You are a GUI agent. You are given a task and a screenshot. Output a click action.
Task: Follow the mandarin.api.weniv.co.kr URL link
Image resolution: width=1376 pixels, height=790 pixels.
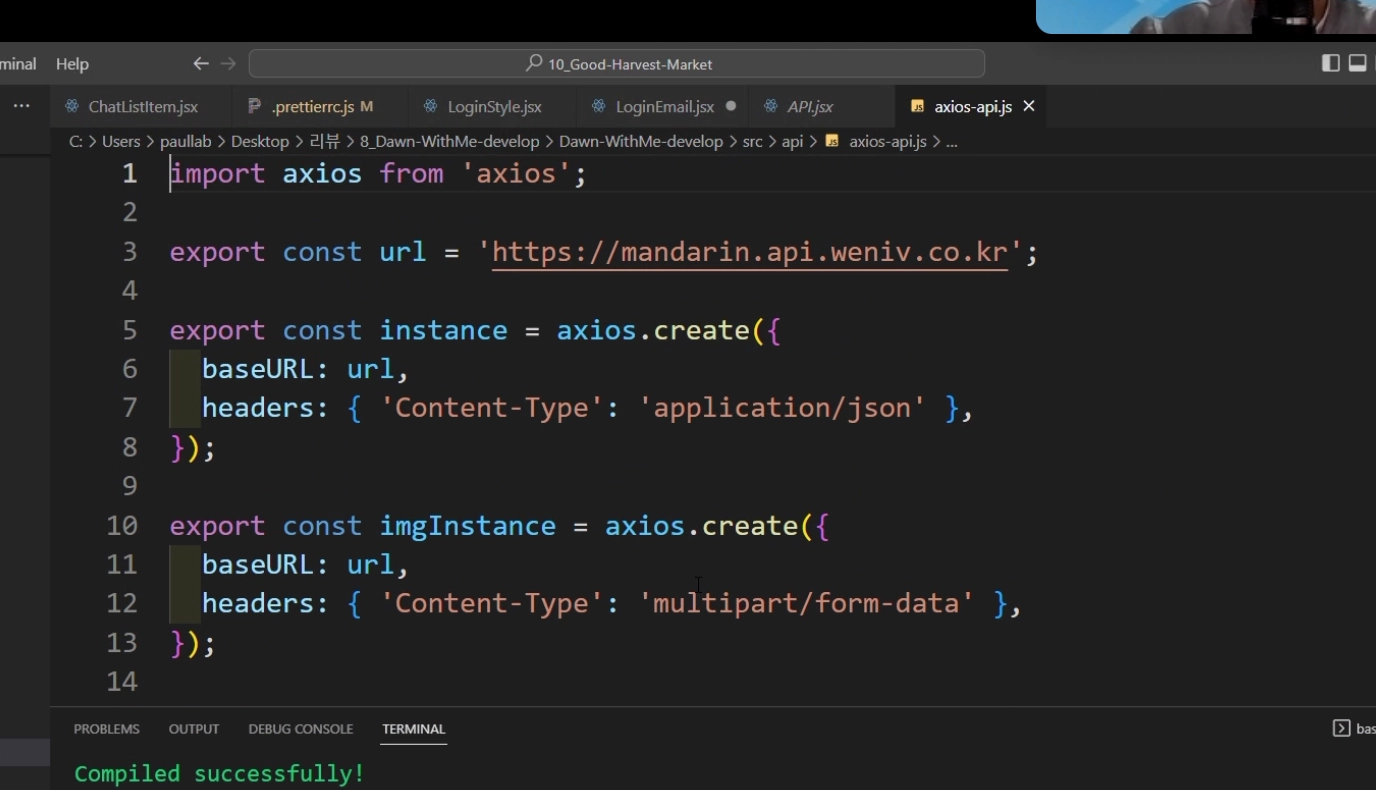(749, 252)
